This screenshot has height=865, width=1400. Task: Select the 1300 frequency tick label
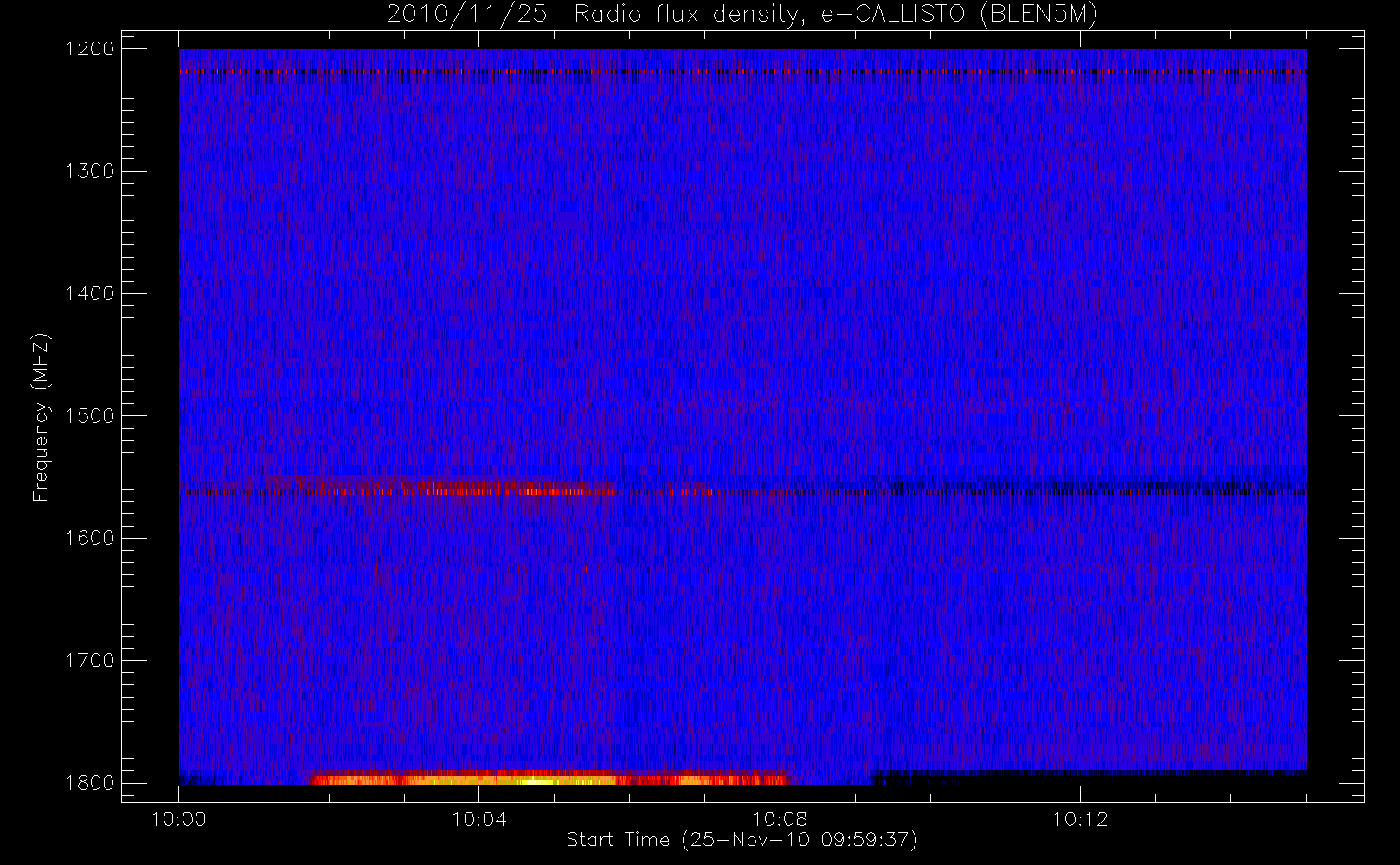coord(90,171)
